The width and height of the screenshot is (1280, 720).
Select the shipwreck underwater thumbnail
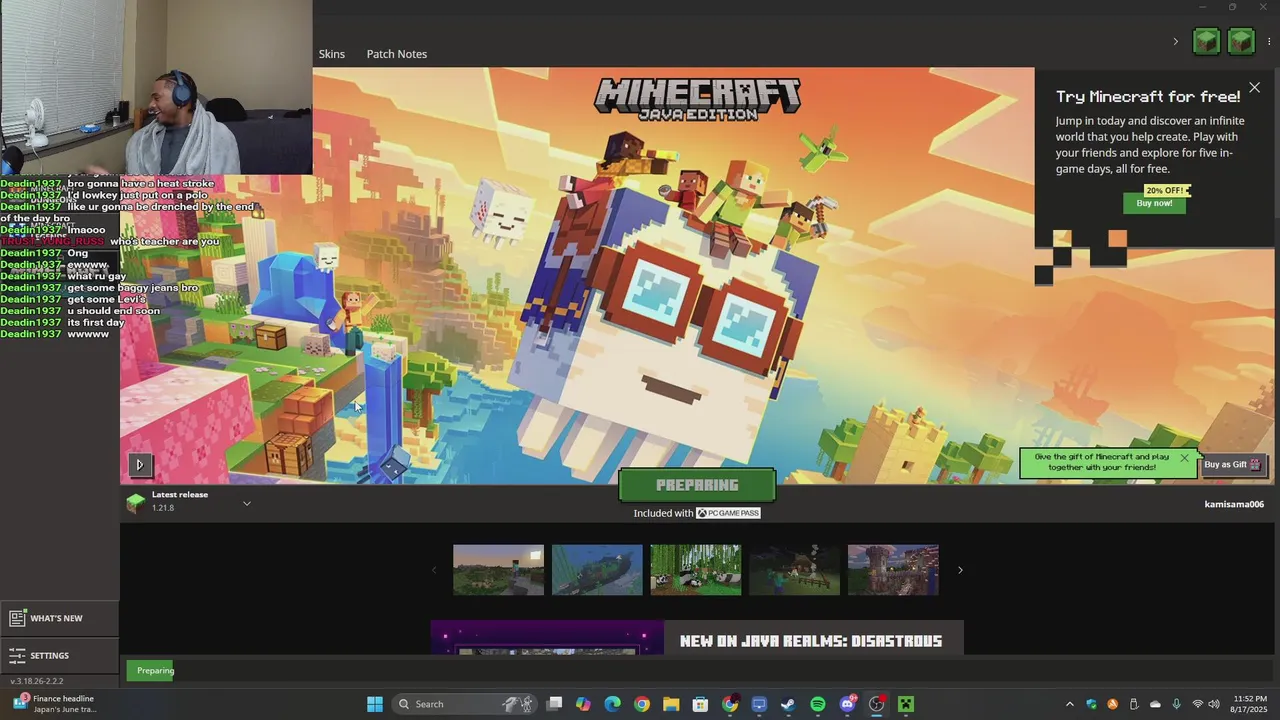[597, 570]
